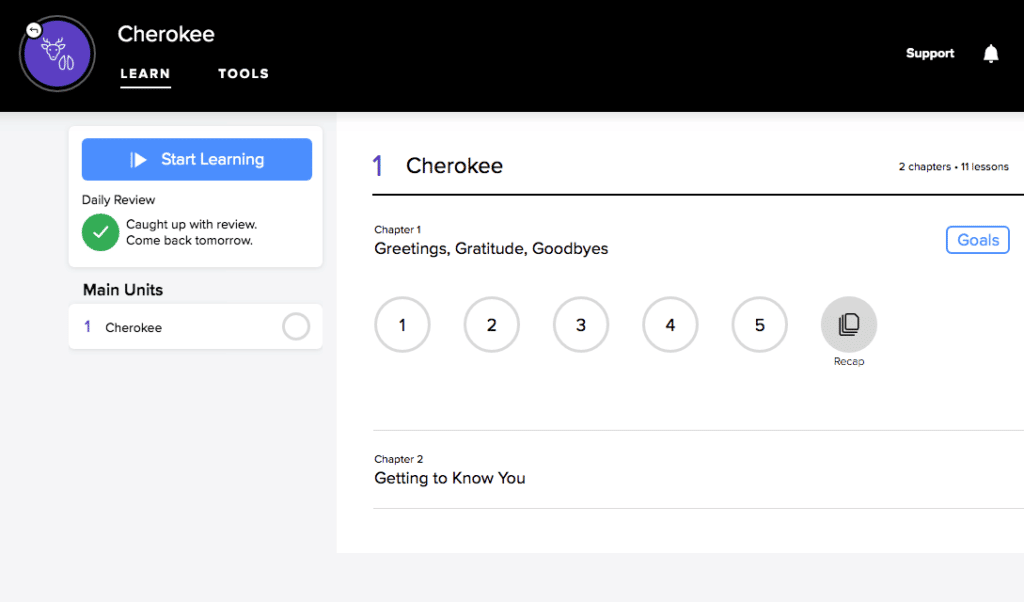1024x602 pixels.
Task: Switch to the Tools tab
Action: [x=243, y=74]
